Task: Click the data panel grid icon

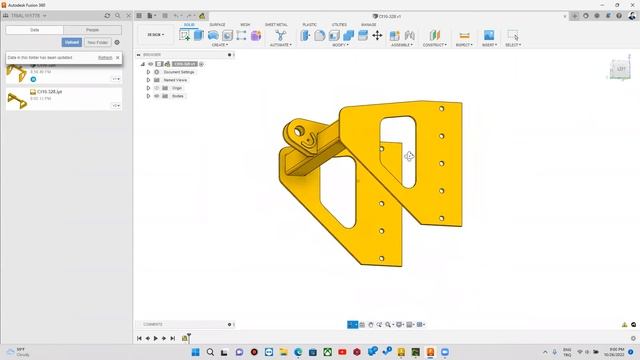Action: tap(139, 16)
